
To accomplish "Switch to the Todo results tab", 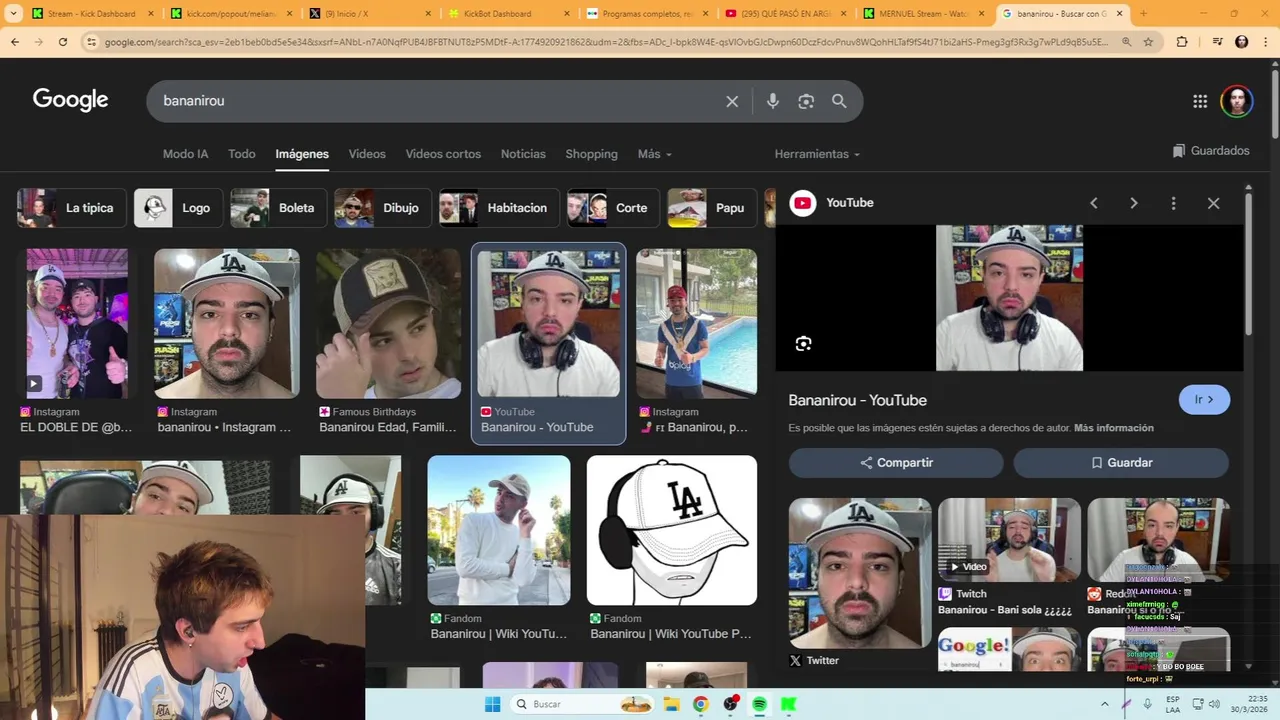I will [242, 154].
